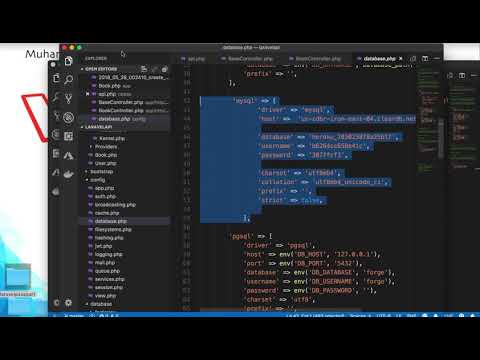Click the line and column indicator in status bar
480x360 pixels.
[315, 315]
